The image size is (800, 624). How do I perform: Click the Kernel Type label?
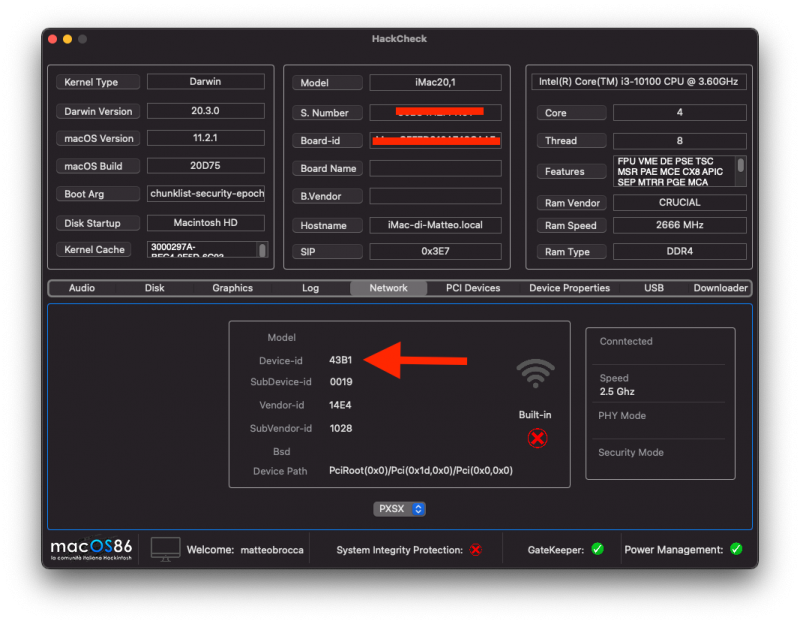click(x=97, y=82)
